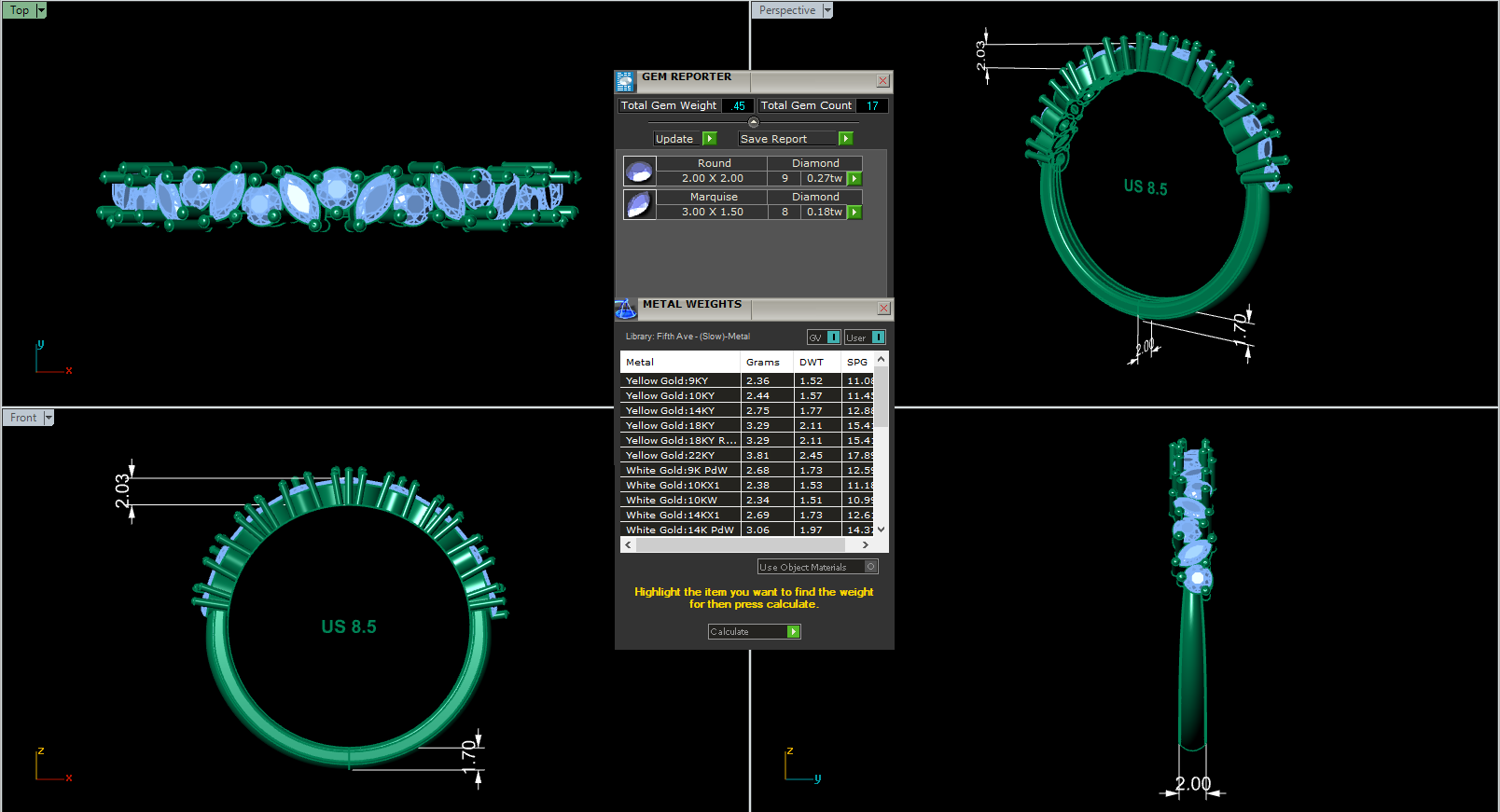Toggle the User library switch
This screenshot has width=1500, height=812.
point(878,337)
